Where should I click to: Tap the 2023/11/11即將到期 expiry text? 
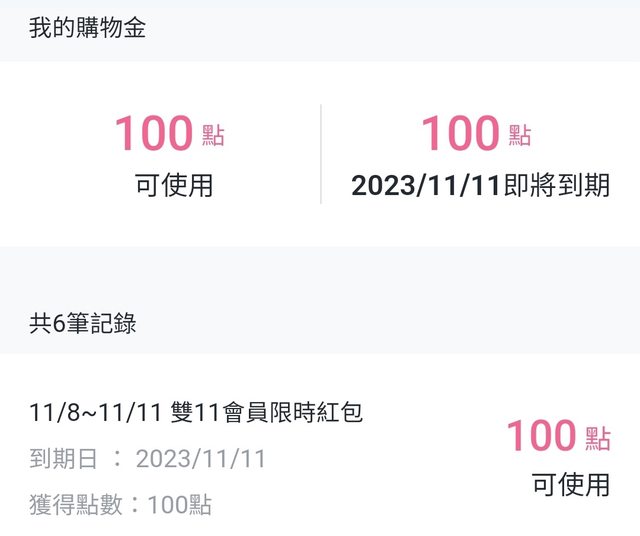[480, 186]
